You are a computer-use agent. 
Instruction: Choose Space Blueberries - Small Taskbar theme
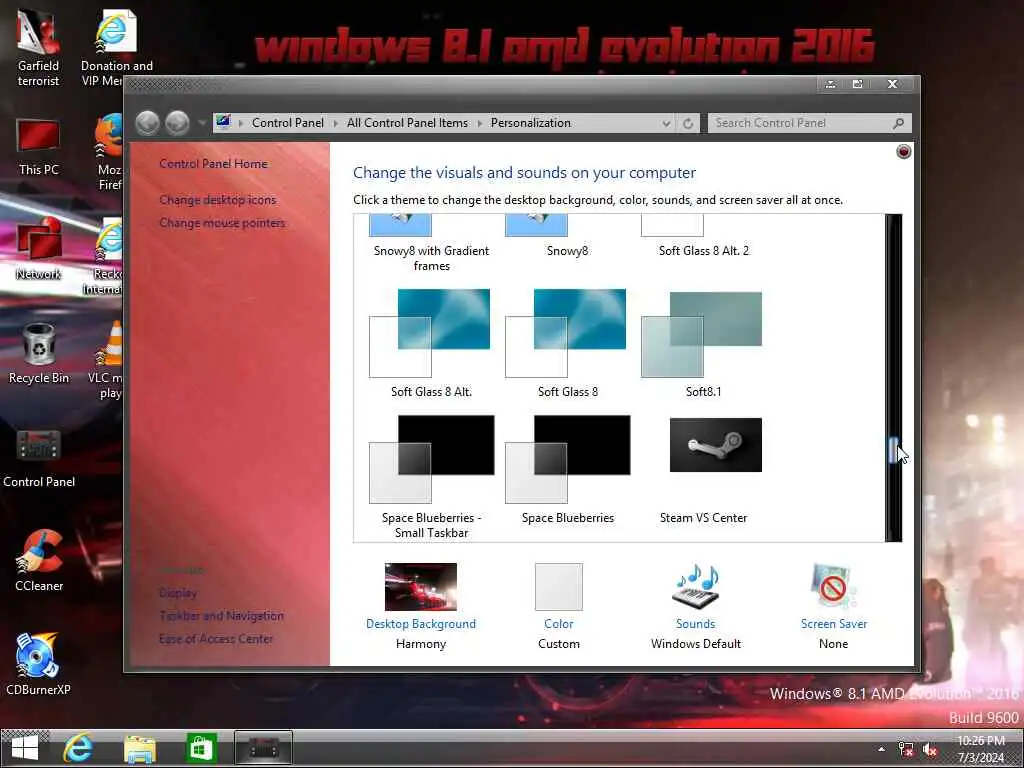[431, 477]
